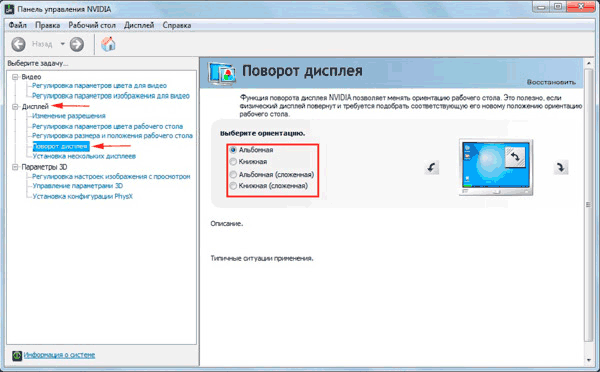
Task: Open the Справка menu
Action: pos(177,25)
